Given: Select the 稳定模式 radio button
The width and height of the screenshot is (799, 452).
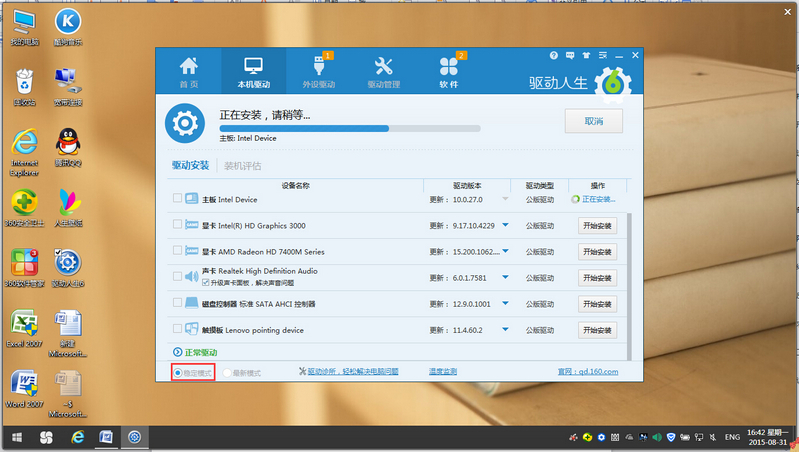Looking at the screenshot, I should [x=179, y=372].
